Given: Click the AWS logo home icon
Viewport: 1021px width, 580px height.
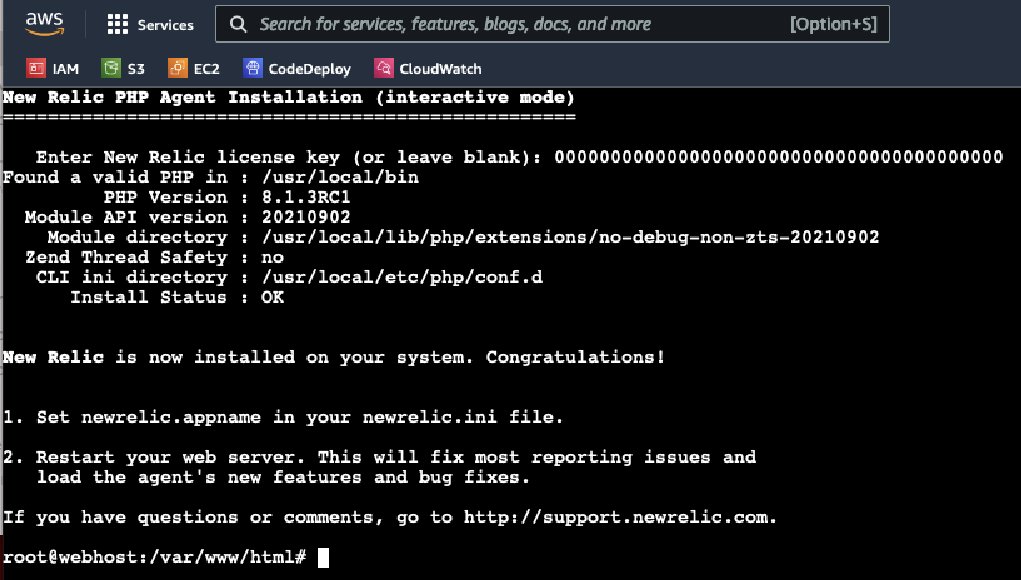Looking at the screenshot, I should click(x=44, y=24).
